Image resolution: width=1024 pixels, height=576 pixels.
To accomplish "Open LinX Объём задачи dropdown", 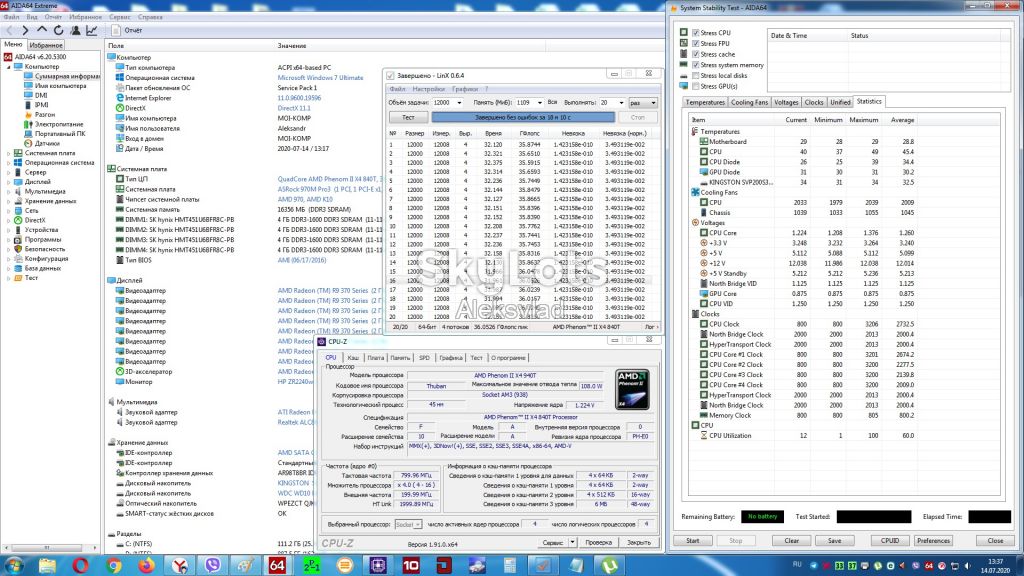I will (x=459, y=103).
